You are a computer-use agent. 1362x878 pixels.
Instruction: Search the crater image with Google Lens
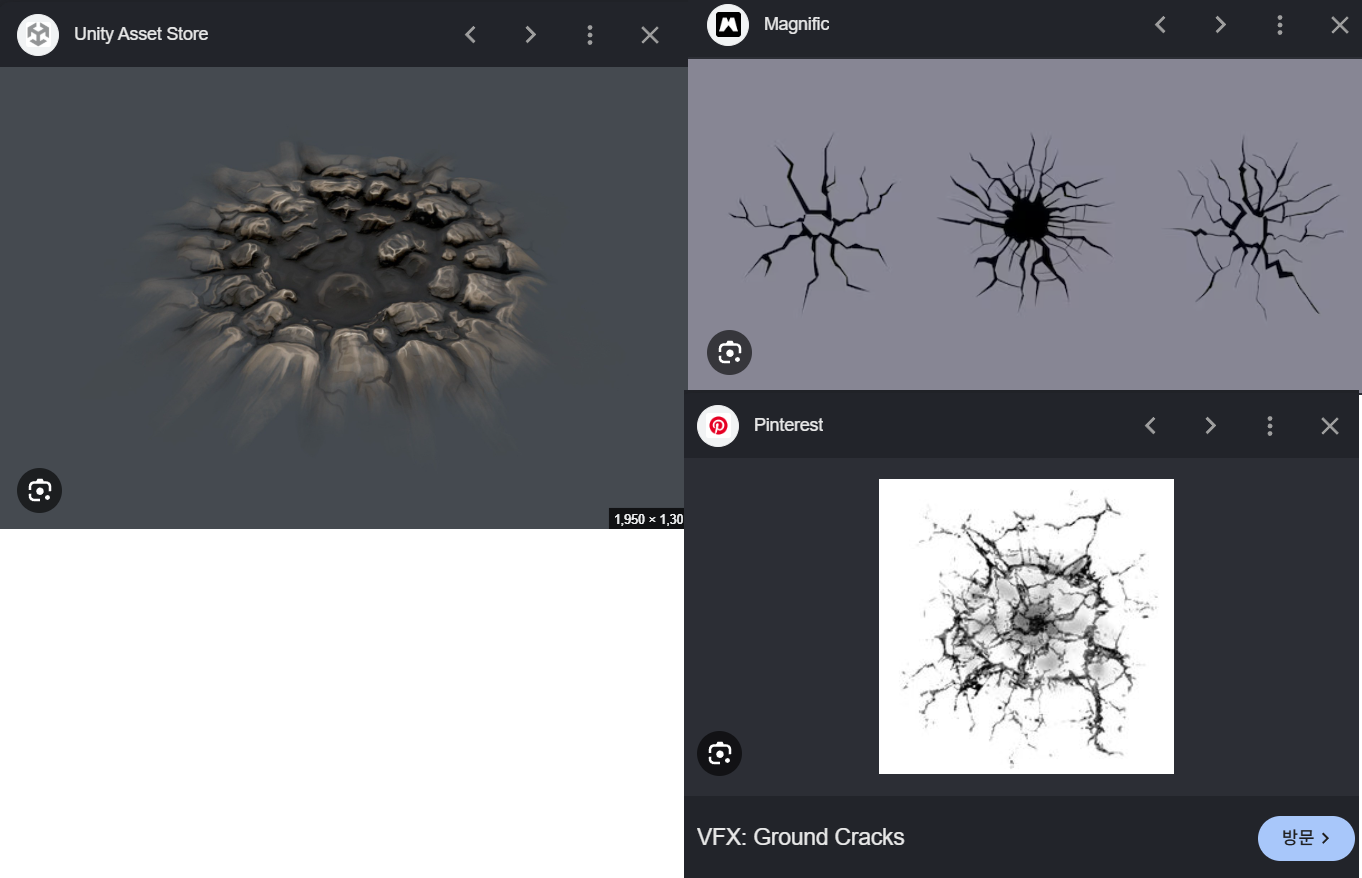[x=40, y=491]
